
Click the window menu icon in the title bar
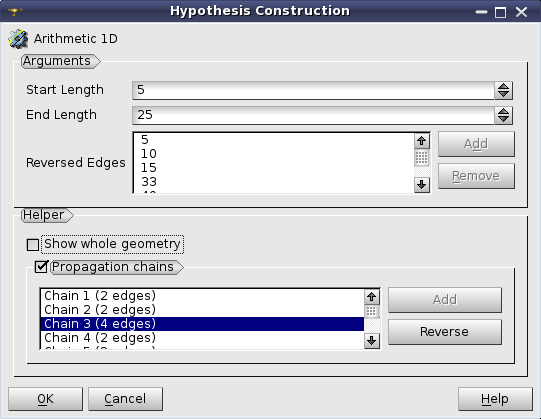click(15, 11)
